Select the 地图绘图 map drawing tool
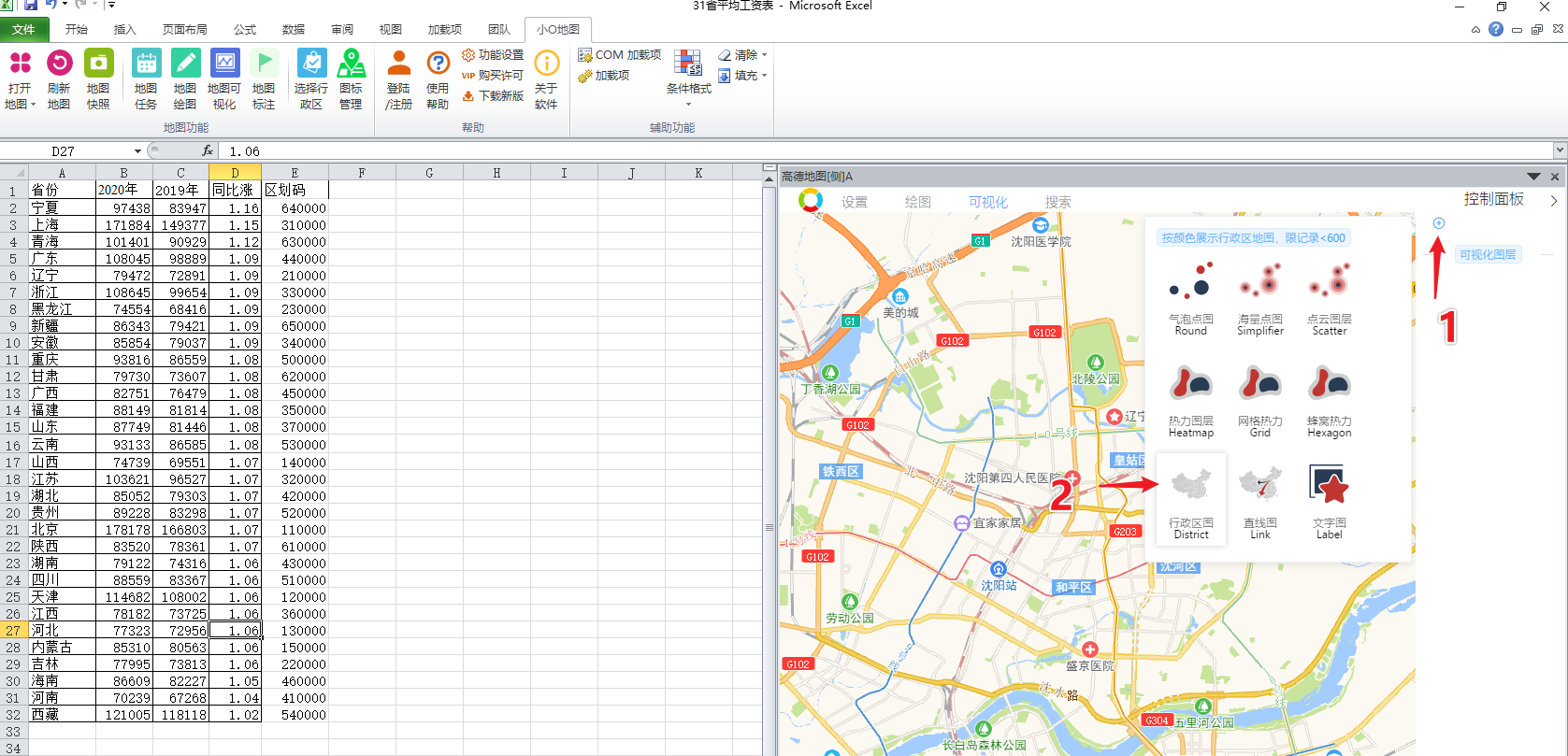Viewport: 1568px width, 756px height. pos(185,80)
